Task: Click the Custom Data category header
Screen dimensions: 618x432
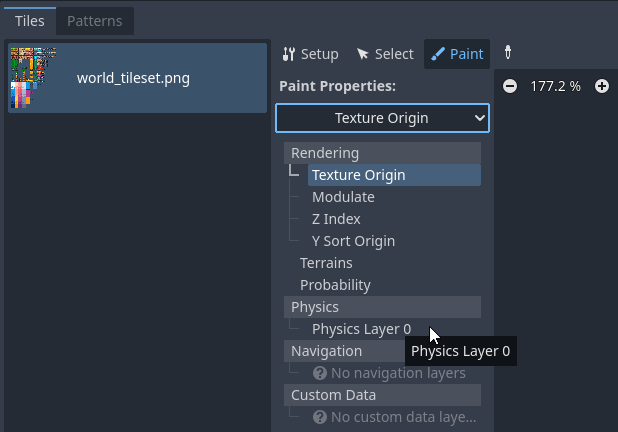Action: pos(333,395)
